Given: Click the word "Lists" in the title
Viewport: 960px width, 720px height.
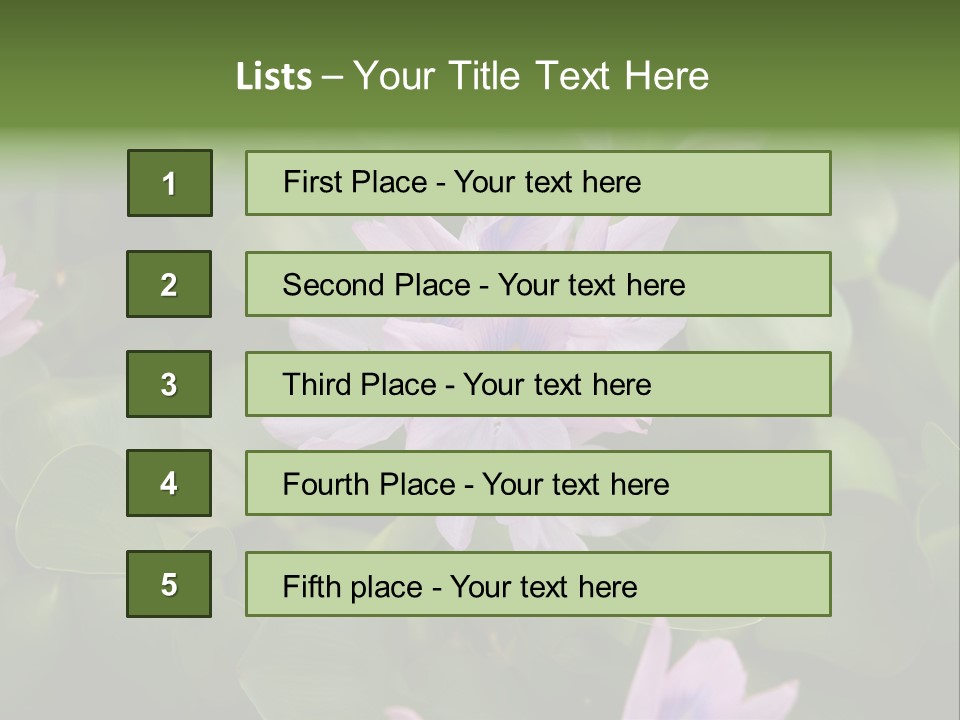Looking at the screenshot, I should coord(273,77).
